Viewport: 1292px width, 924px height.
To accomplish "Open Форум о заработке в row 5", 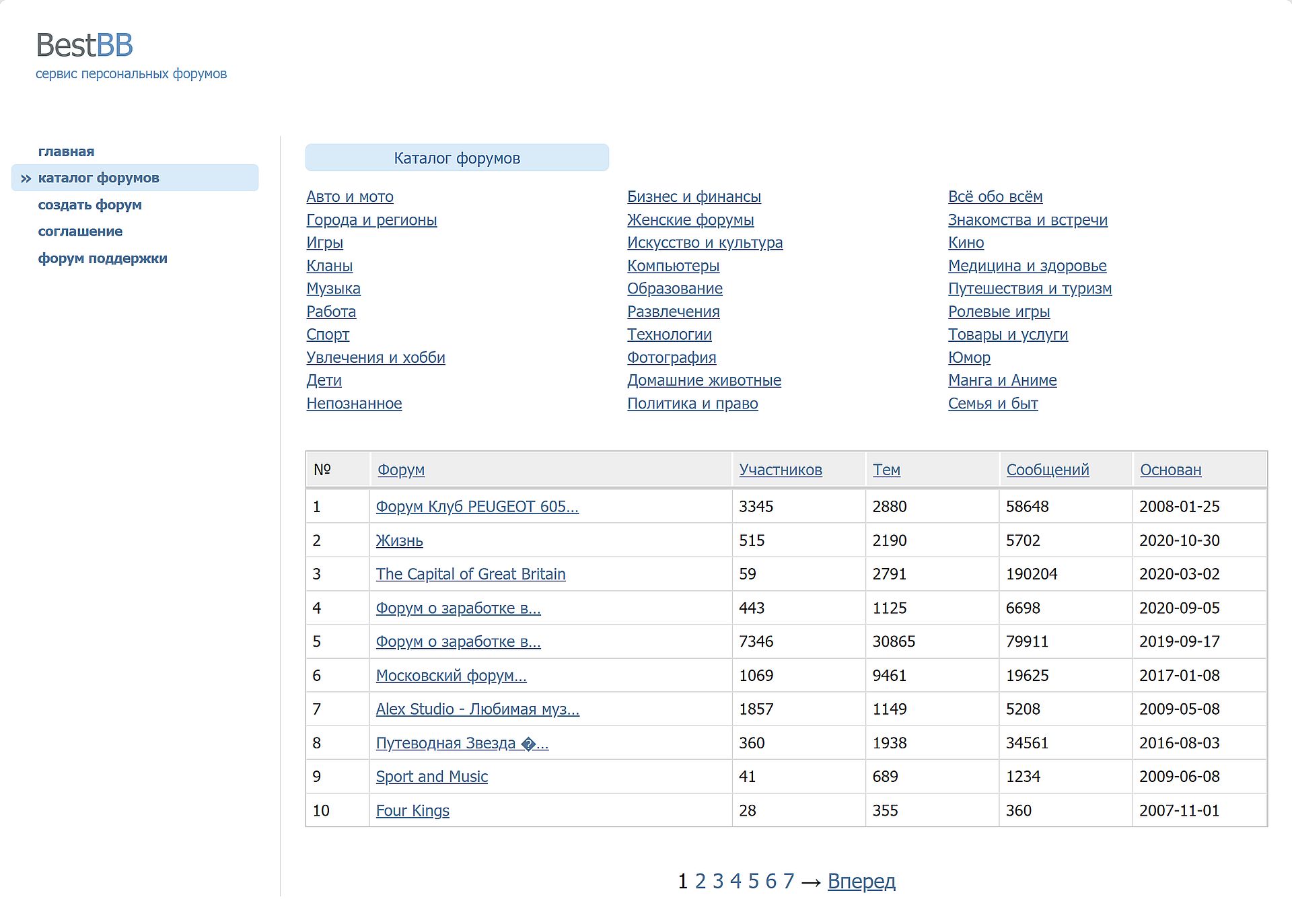I will (458, 641).
